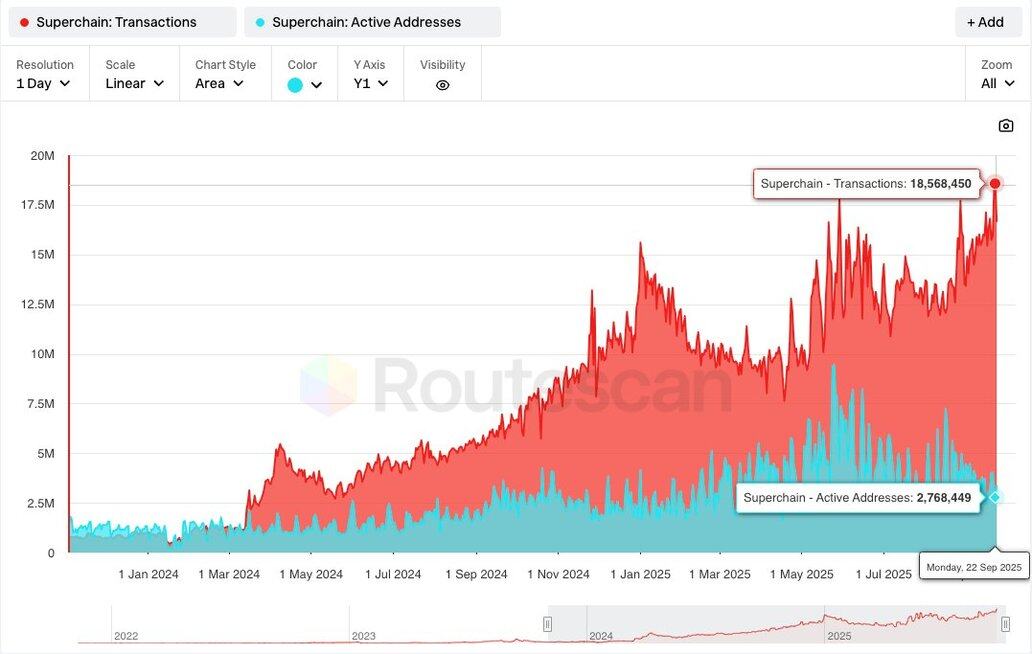This screenshot has width=1032, height=654.
Task: Click the cyan Active Addresses diamond marker
Action: (995, 497)
